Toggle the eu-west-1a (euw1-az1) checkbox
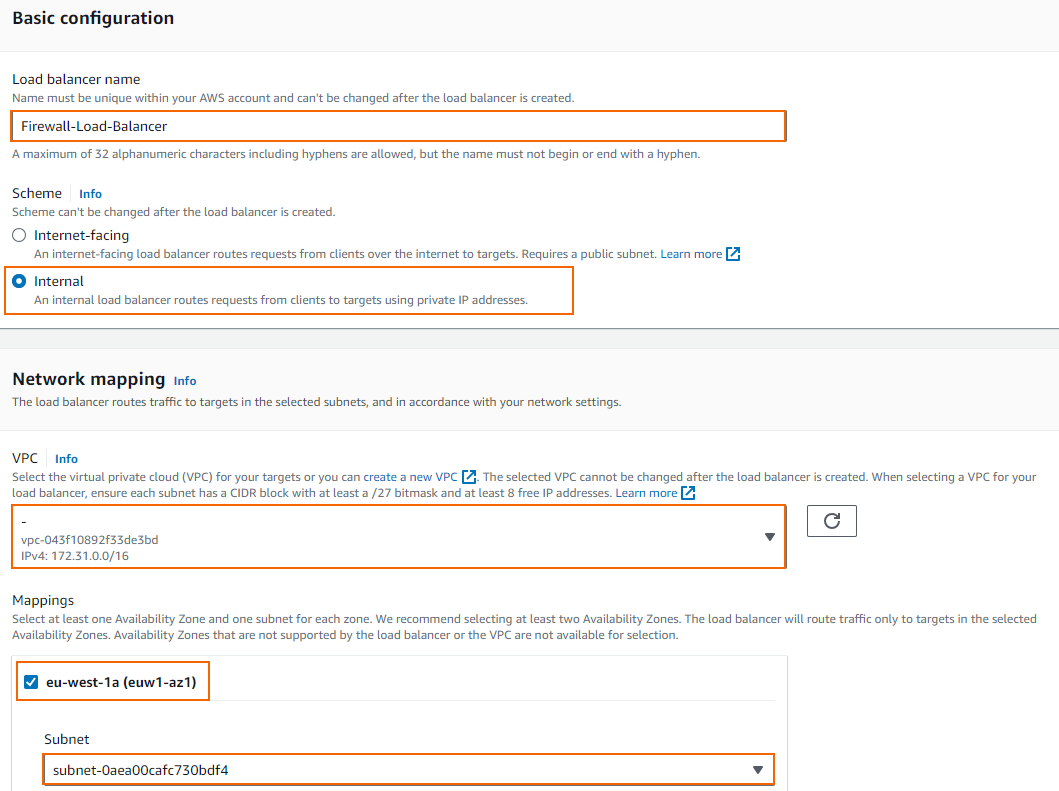The height and width of the screenshot is (791, 1059). pyautogui.click(x=31, y=682)
